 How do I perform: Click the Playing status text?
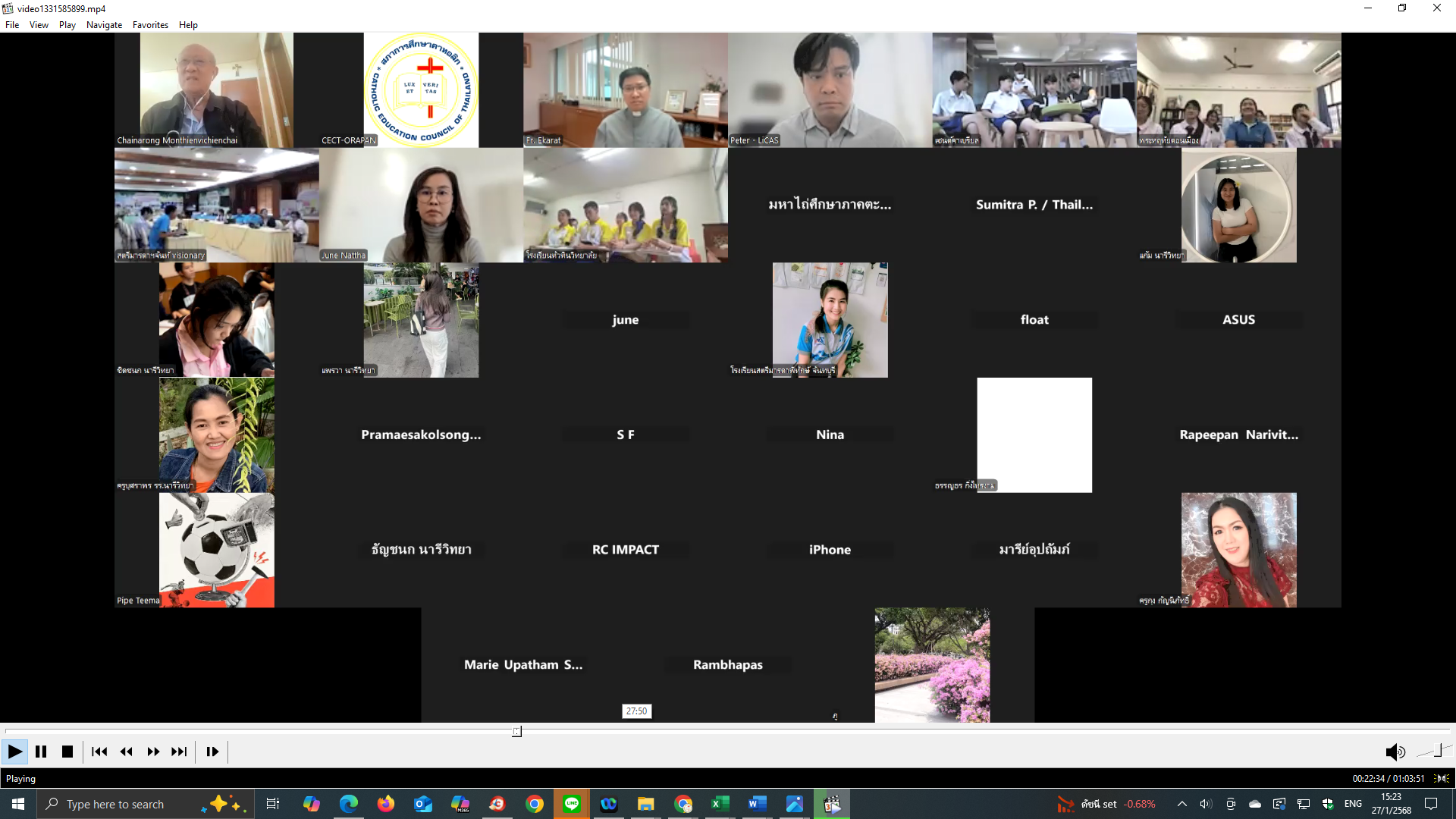click(20, 779)
